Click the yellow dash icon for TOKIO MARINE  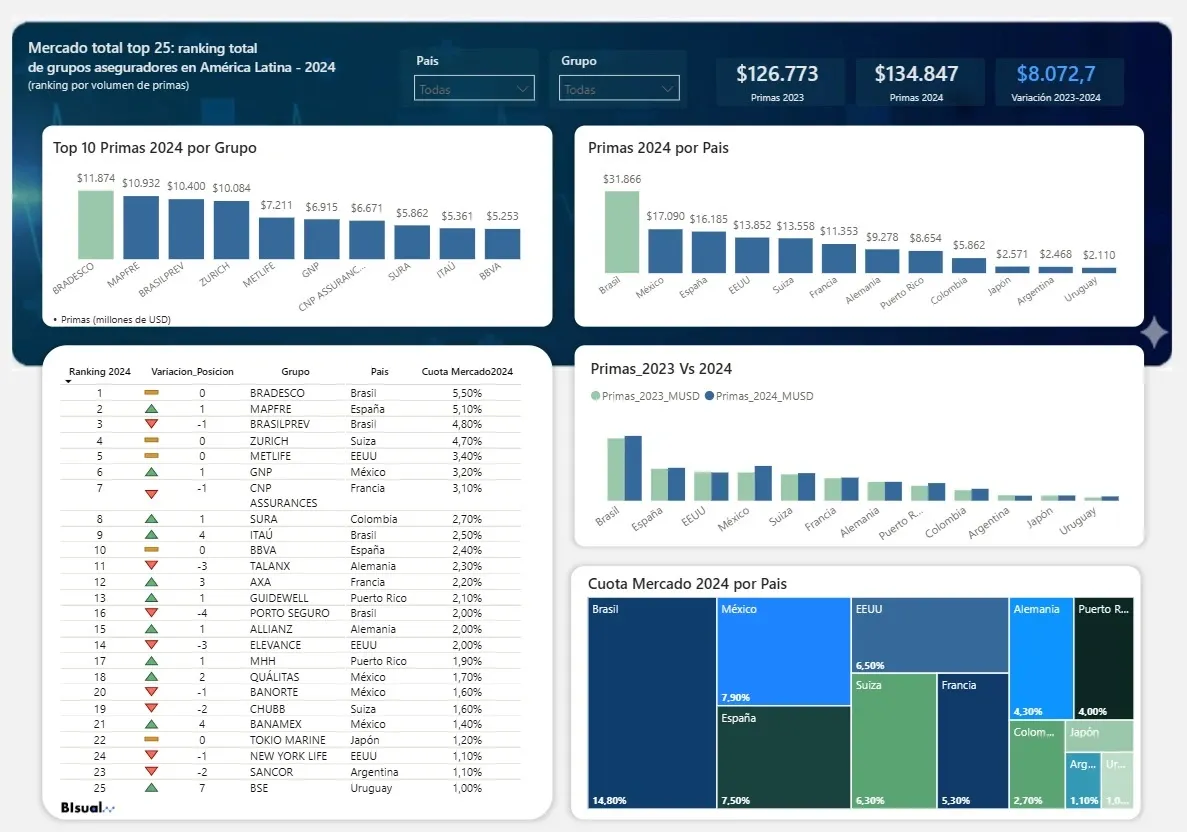[151, 740]
